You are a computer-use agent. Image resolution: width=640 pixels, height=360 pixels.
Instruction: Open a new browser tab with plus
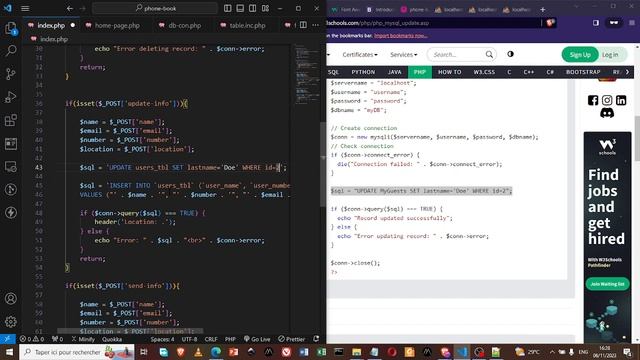(542, 9)
